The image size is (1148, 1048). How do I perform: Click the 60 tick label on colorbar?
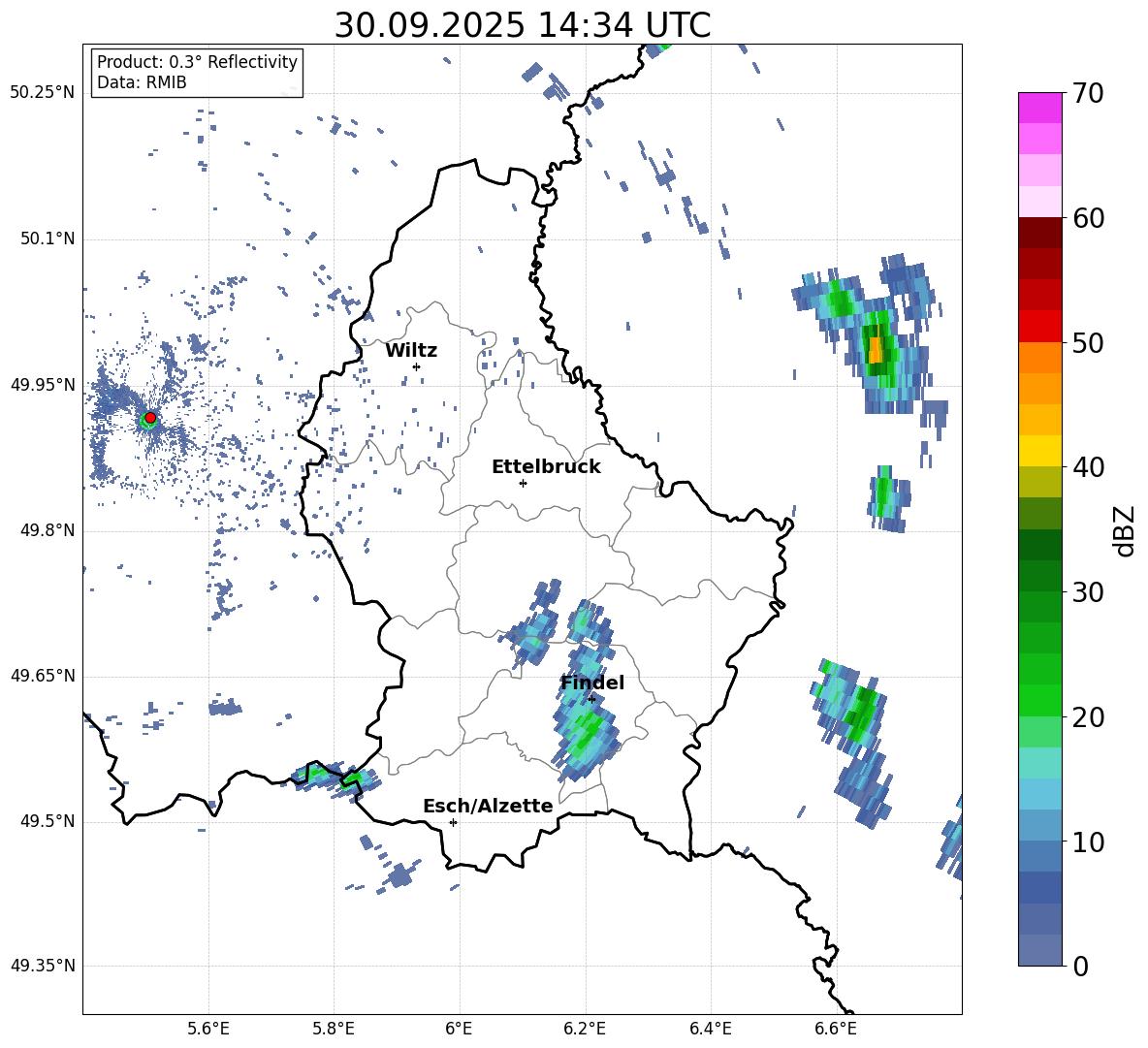[1089, 218]
